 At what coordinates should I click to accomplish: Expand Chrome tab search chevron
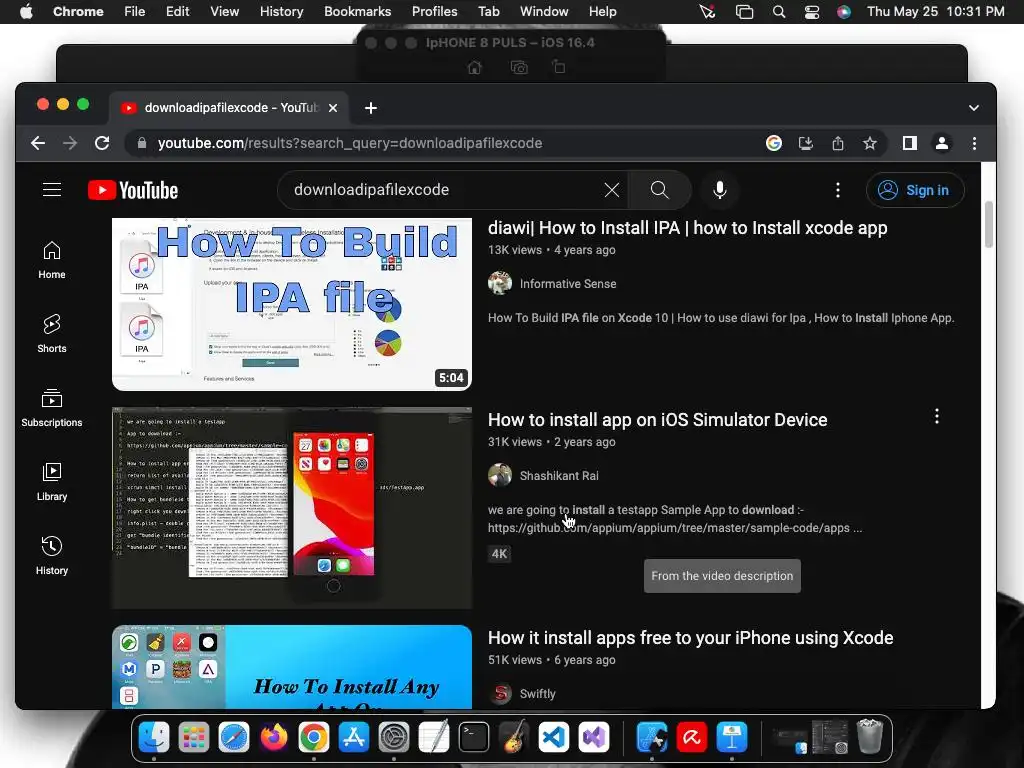[974, 108]
